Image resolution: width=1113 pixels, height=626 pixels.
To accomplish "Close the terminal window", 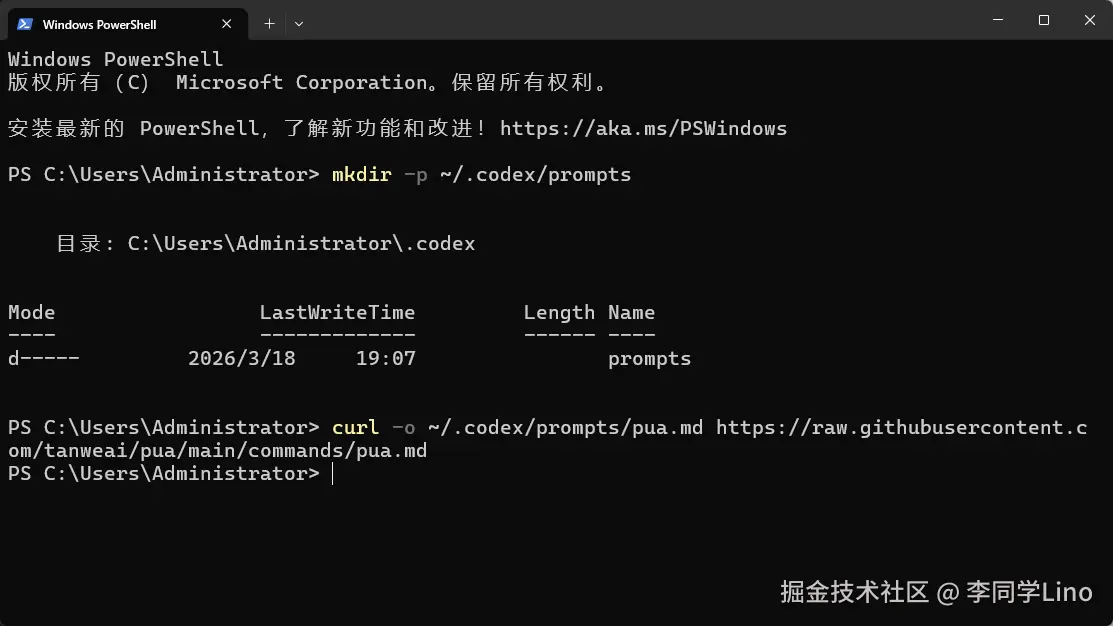I will pos(1088,20).
